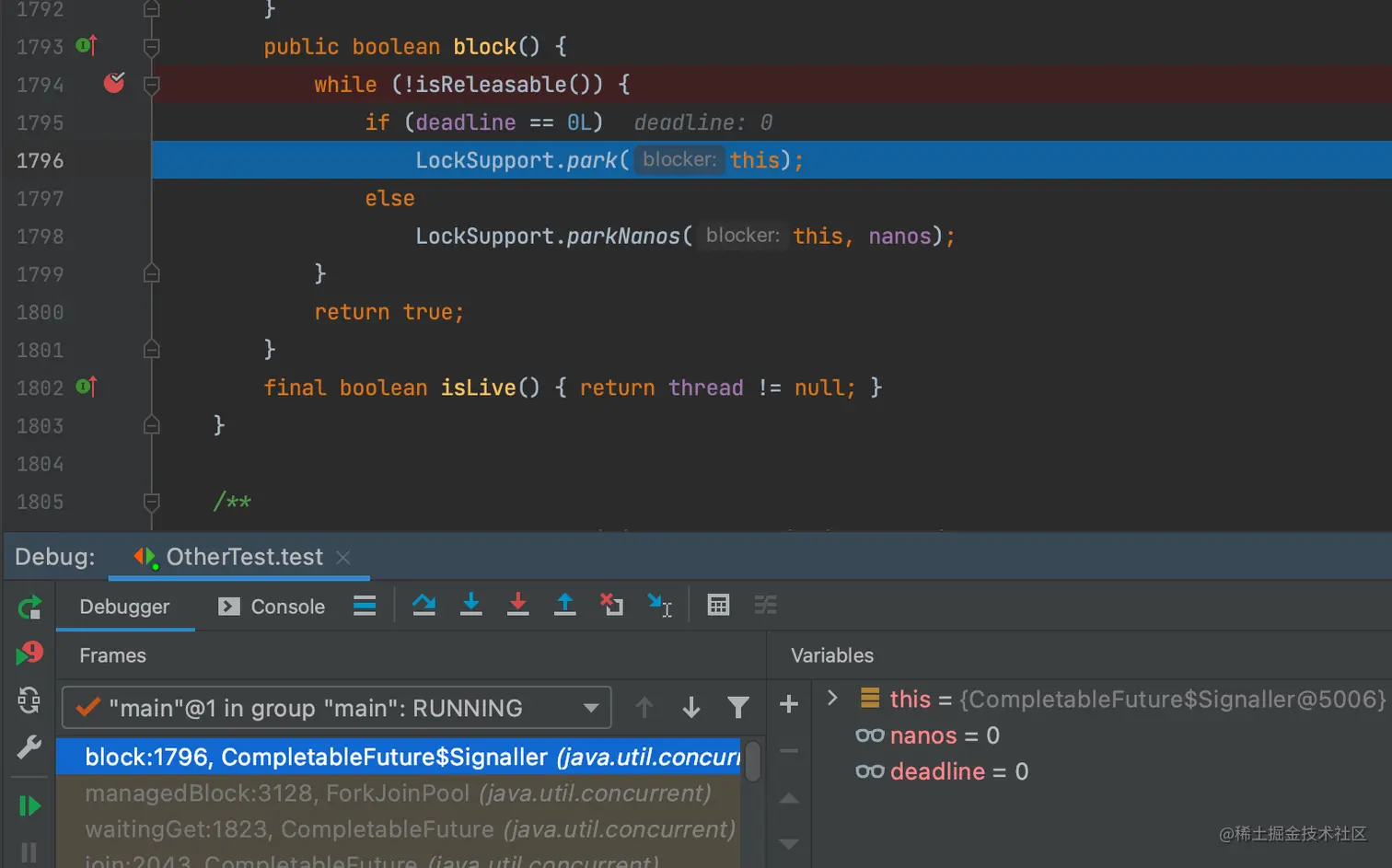Collapse Javadoc comment fold at line 1805
The height and width of the screenshot is (868, 1392).
[152, 502]
